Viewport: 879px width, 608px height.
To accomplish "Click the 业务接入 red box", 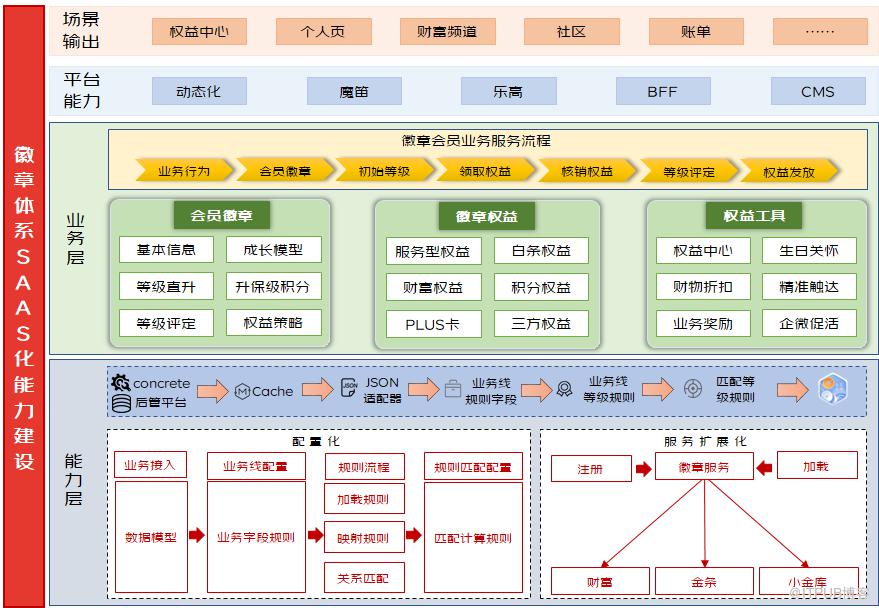I will (x=150, y=465).
